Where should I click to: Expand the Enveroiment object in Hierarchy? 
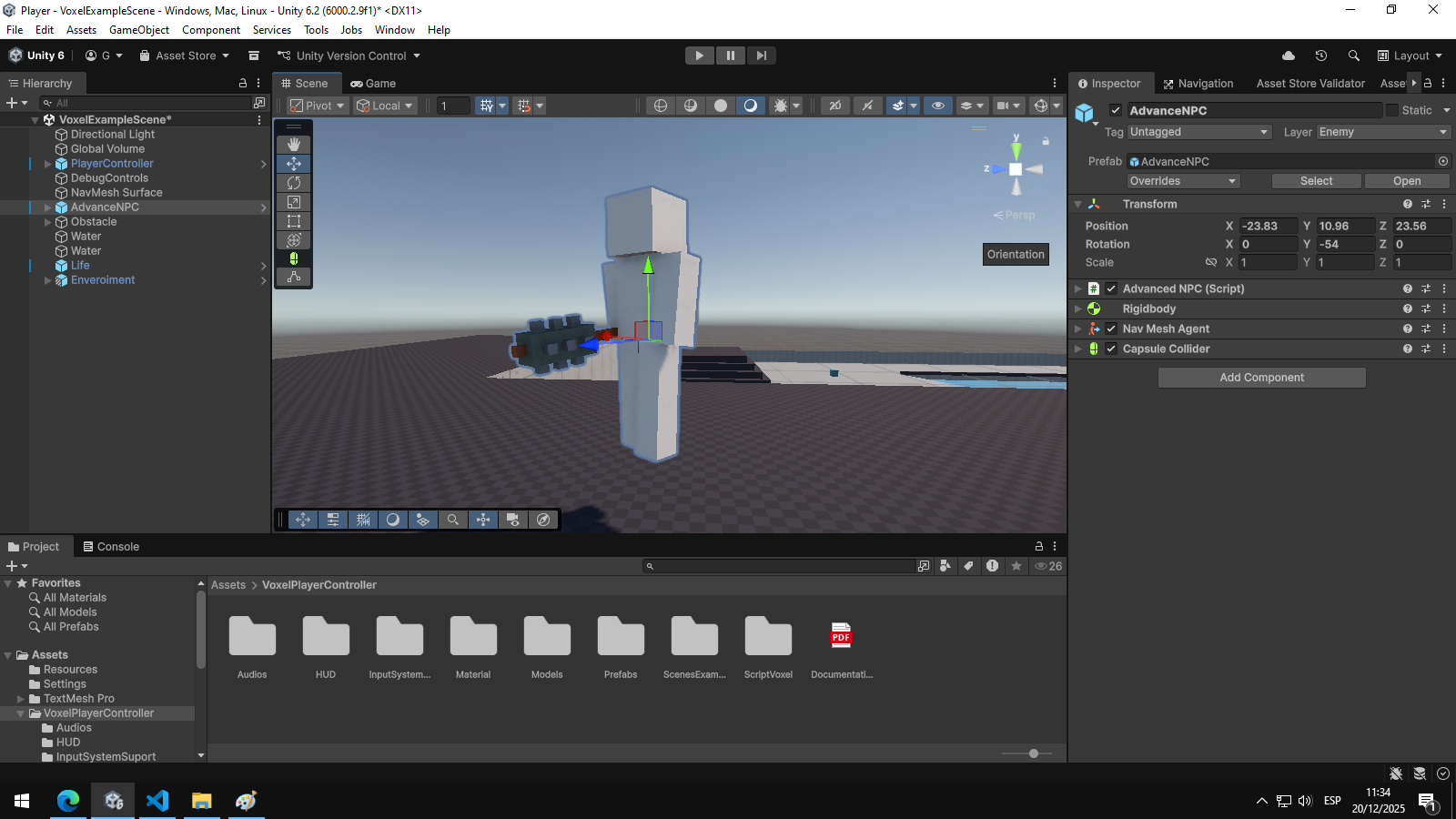click(x=48, y=280)
